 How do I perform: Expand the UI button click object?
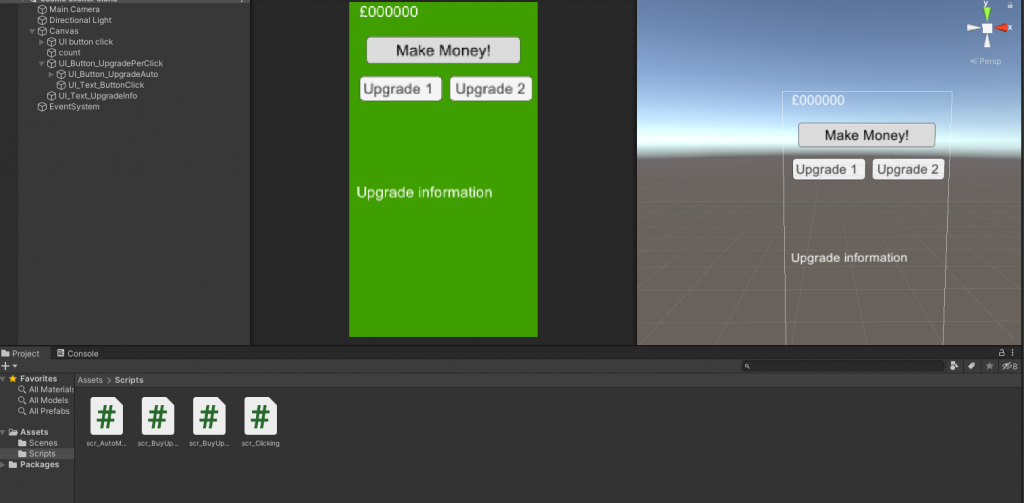point(41,42)
